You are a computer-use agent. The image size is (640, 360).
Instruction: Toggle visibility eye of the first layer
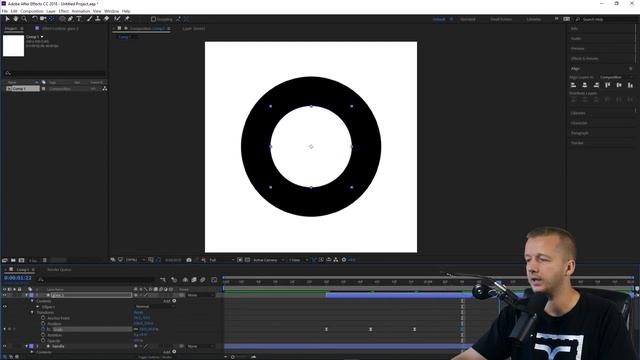(4, 295)
